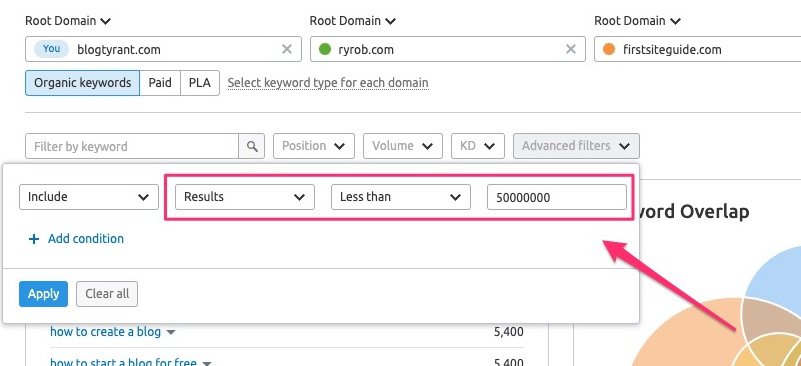Click the blogtyrant.com domain field
Image resolution: width=801 pixels, height=366 pixels.
pos(163,49)
